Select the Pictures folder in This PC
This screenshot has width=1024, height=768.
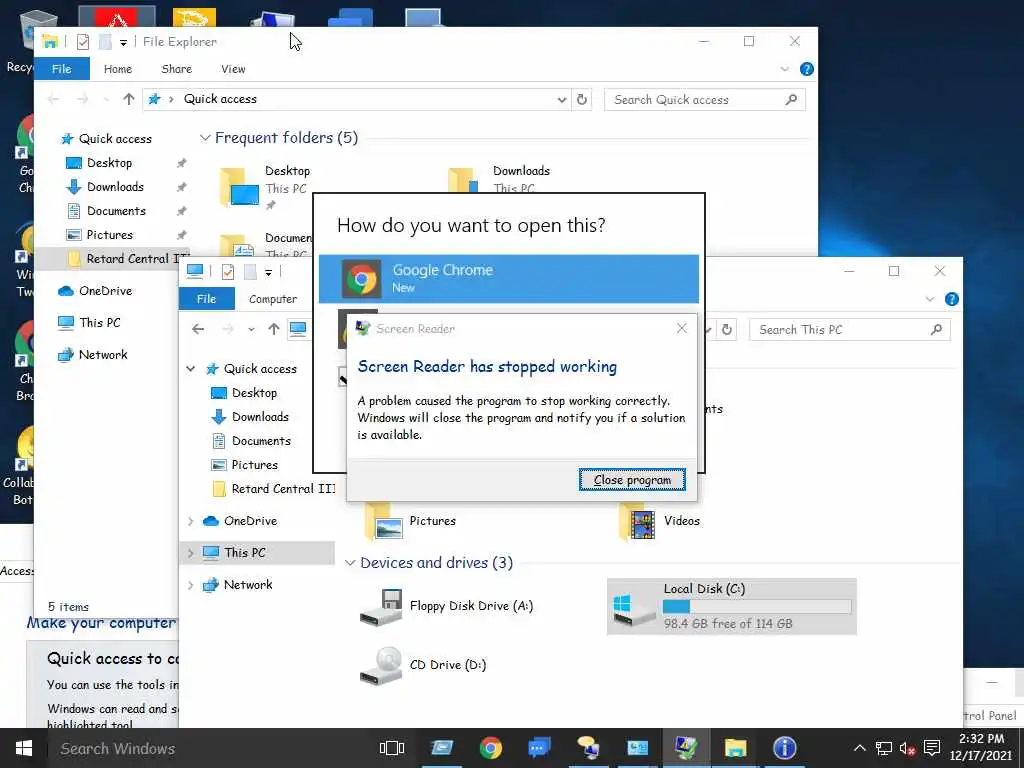(x=410, y=522)
